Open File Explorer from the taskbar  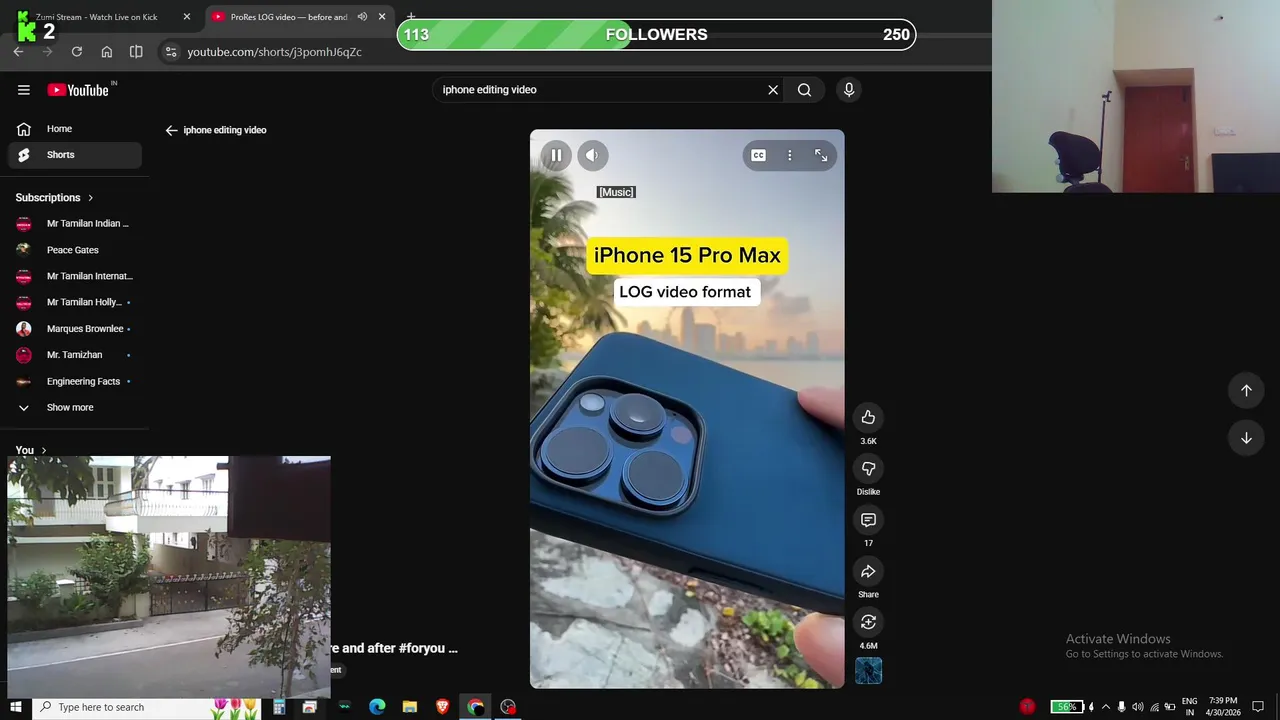(x=410, y=707)
